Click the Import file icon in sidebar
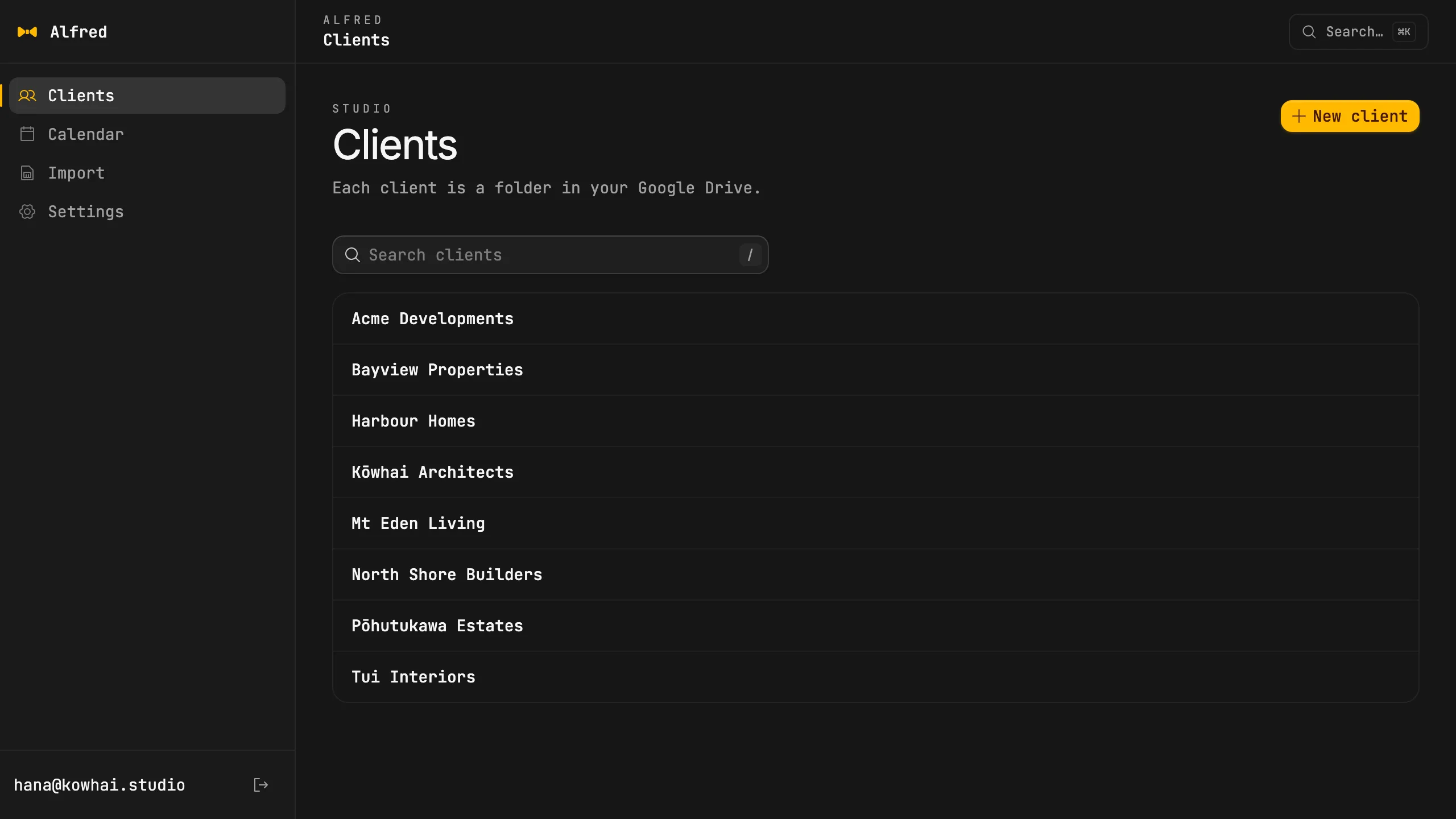This screenshot has width=1456, height=819. click(27, 173)
